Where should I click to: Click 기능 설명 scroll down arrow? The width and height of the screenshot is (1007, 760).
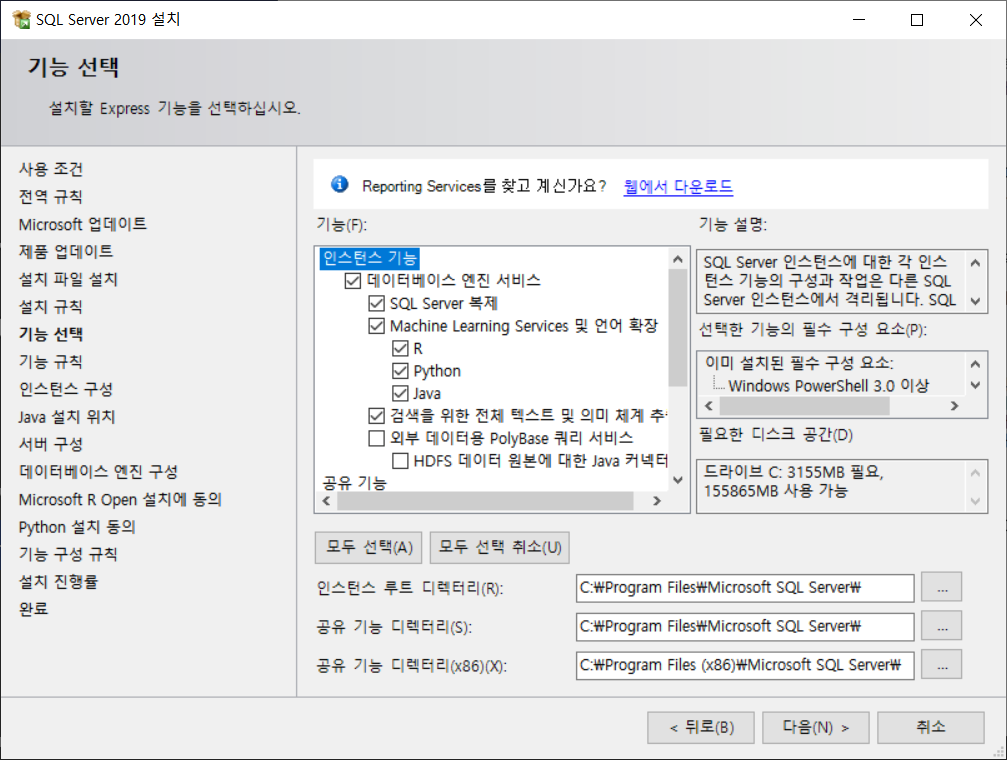(x=975, y=301)
